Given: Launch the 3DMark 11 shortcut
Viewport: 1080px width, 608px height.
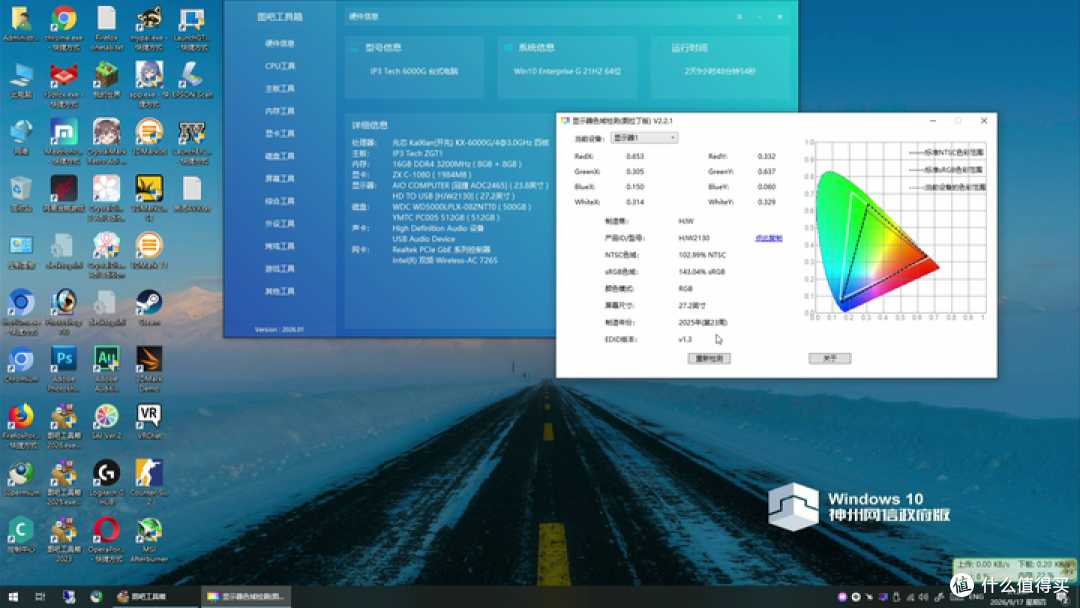Looking at the screenshot, I should tap(149, 251).
